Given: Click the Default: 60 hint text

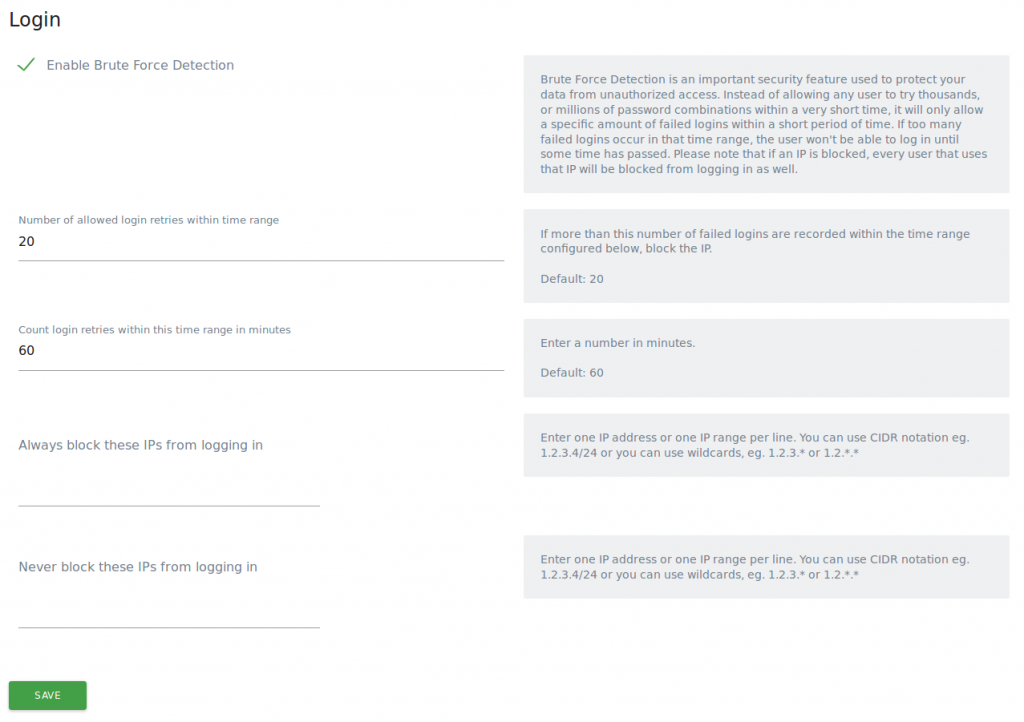Looking at the screenshot, I should click(572, 373).
